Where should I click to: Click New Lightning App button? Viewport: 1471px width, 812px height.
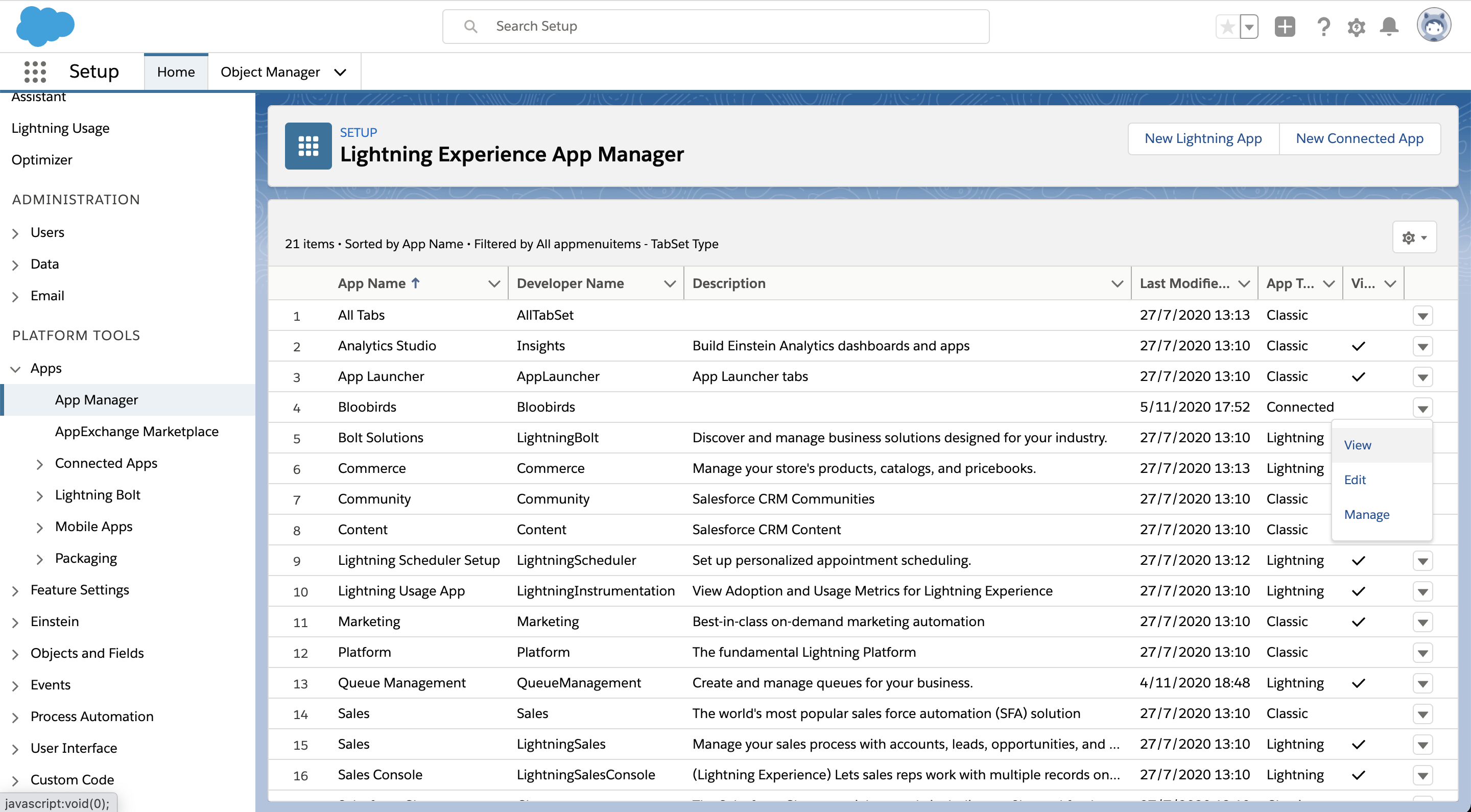[x=1203, y=139]
